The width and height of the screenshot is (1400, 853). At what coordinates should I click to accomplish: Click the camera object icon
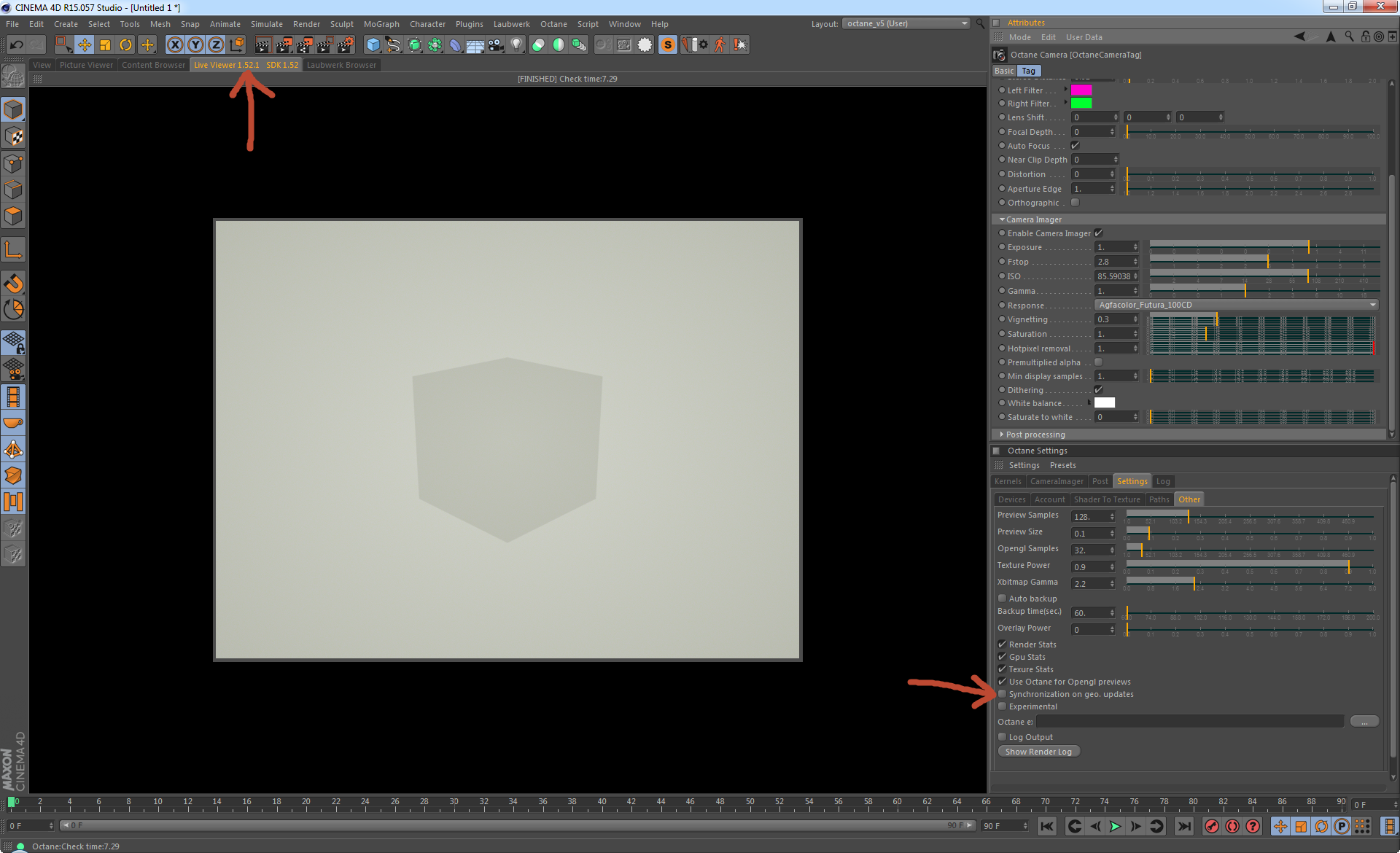496,45
